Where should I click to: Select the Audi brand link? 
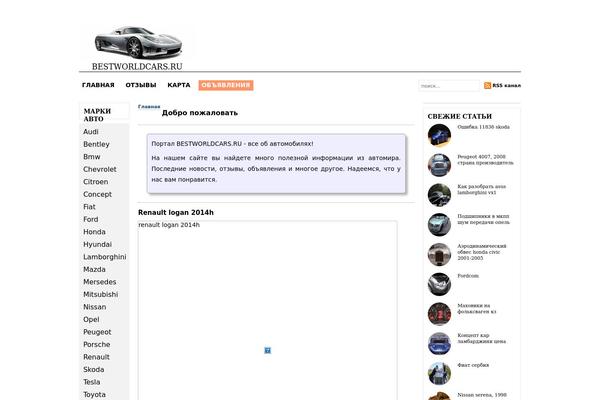click(91, 132)
